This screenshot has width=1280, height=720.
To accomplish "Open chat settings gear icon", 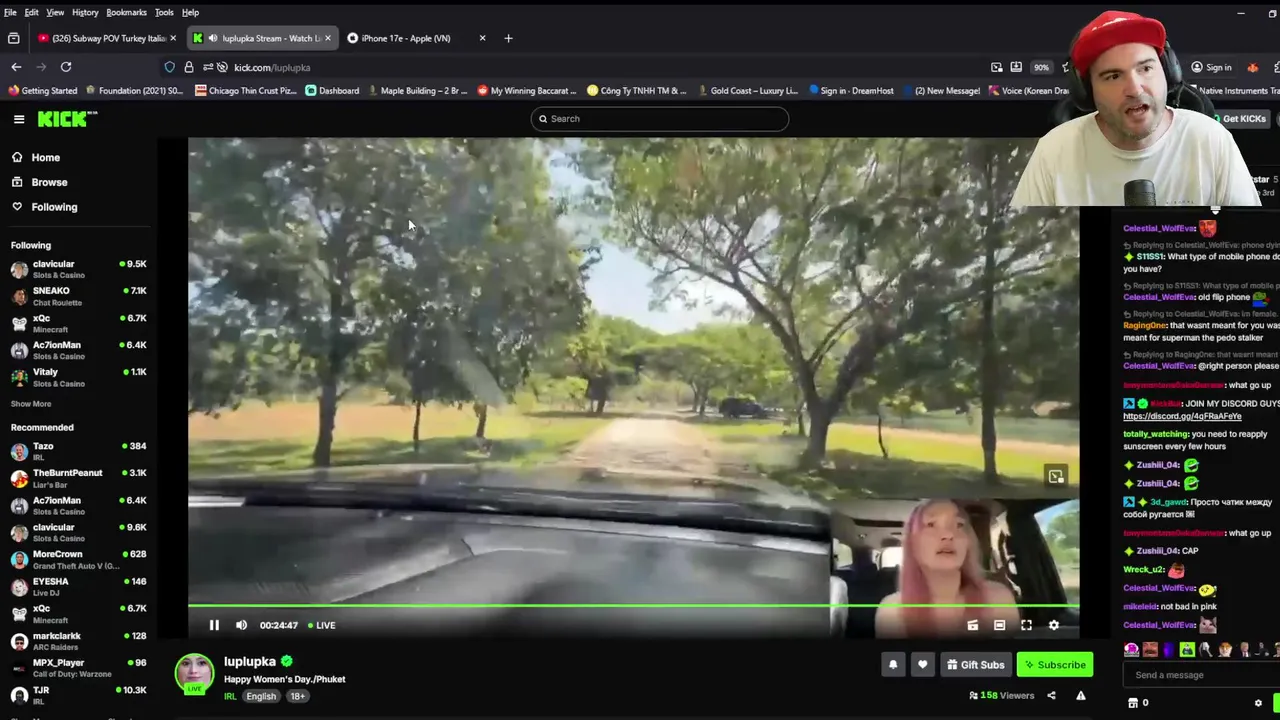I will [1258, 703].
